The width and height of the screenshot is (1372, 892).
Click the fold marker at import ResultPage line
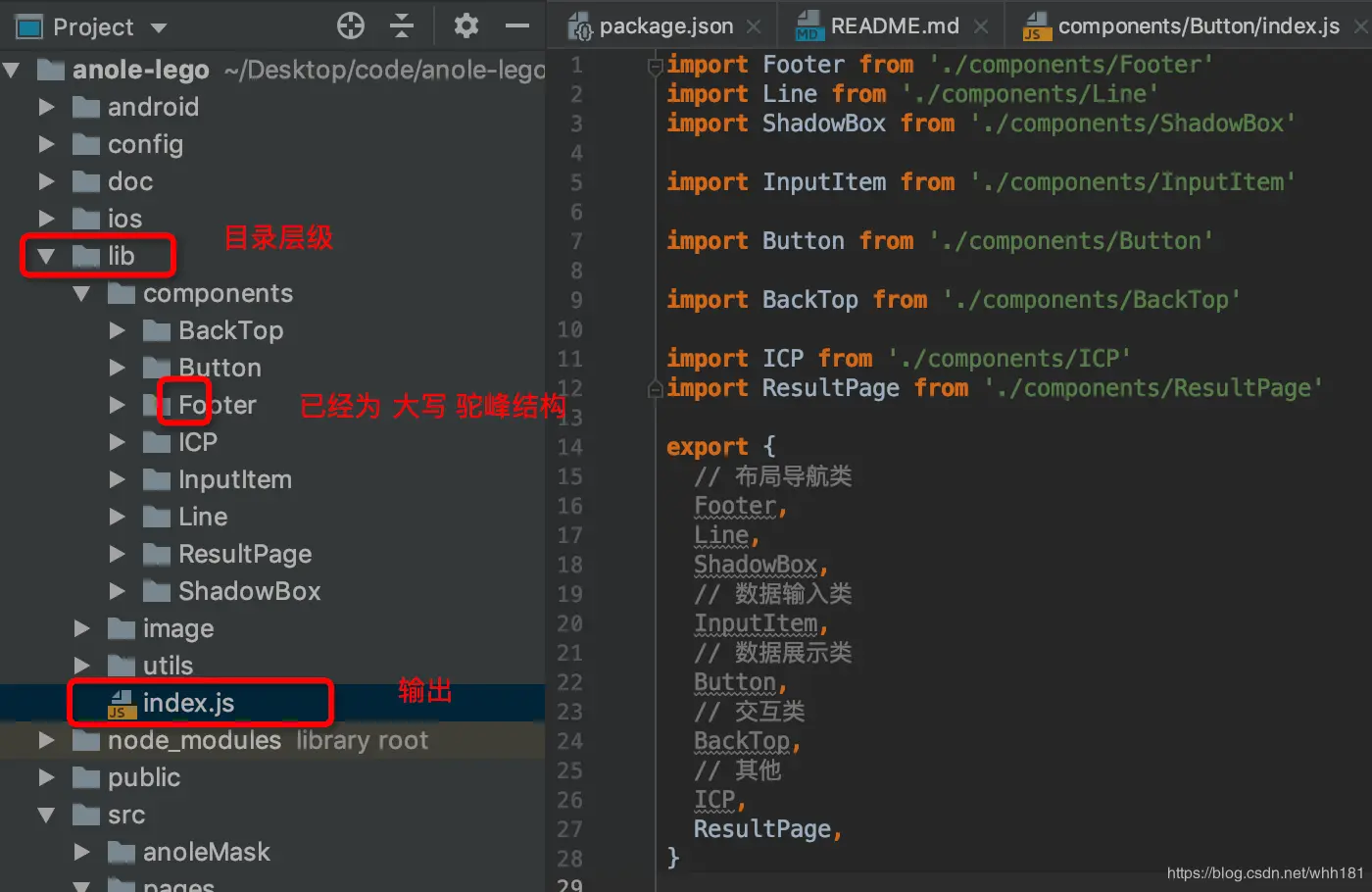pos(655,389)
